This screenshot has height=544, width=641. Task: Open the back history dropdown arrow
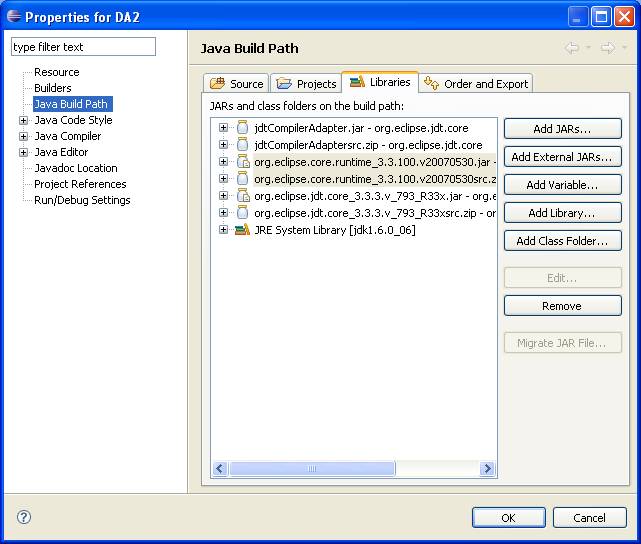click(589, 47)
